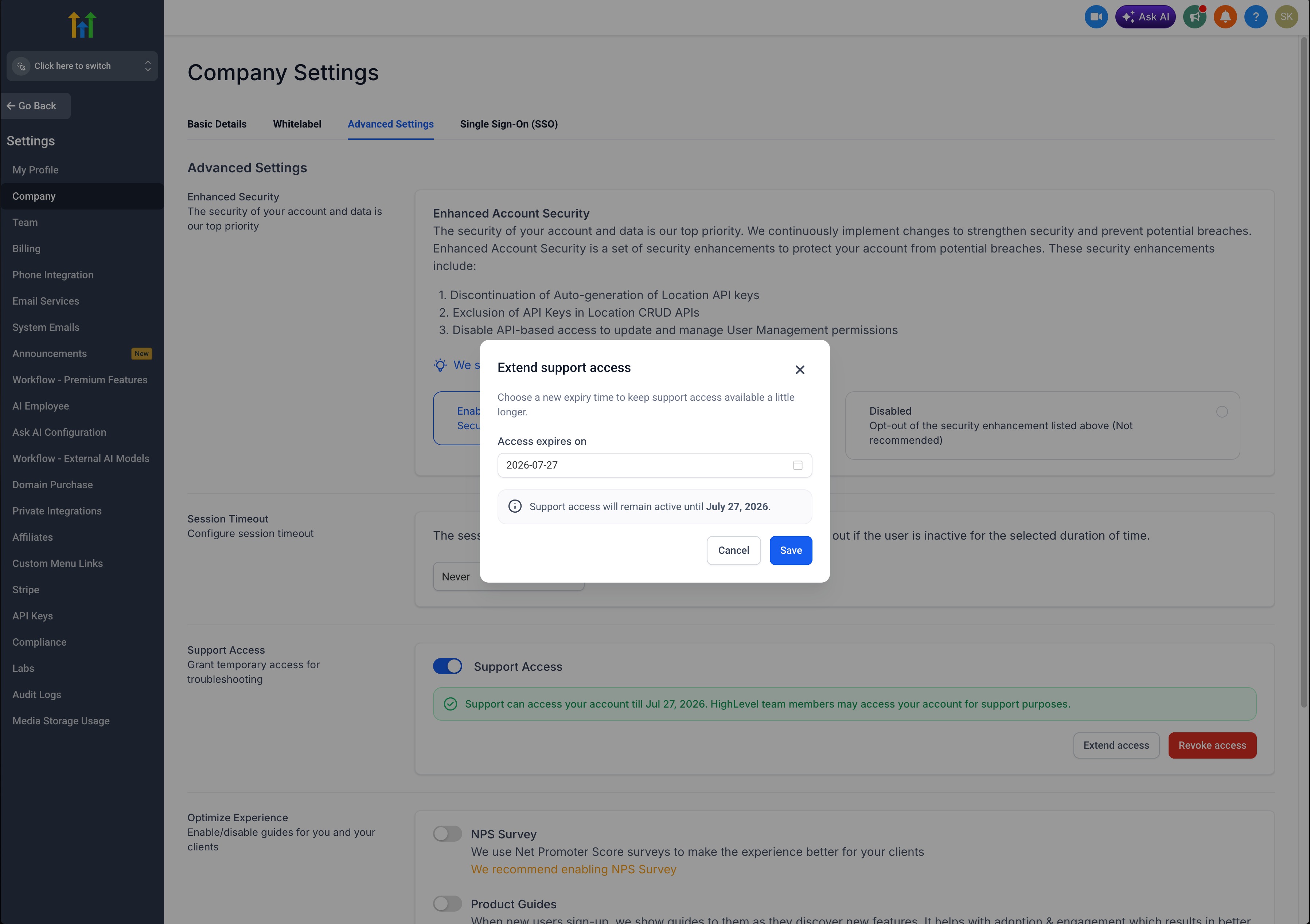The width and height of the screenshot is (1310, 924).
Task: Open the Ask AI assistant
Action: [x=1145, y=16]
